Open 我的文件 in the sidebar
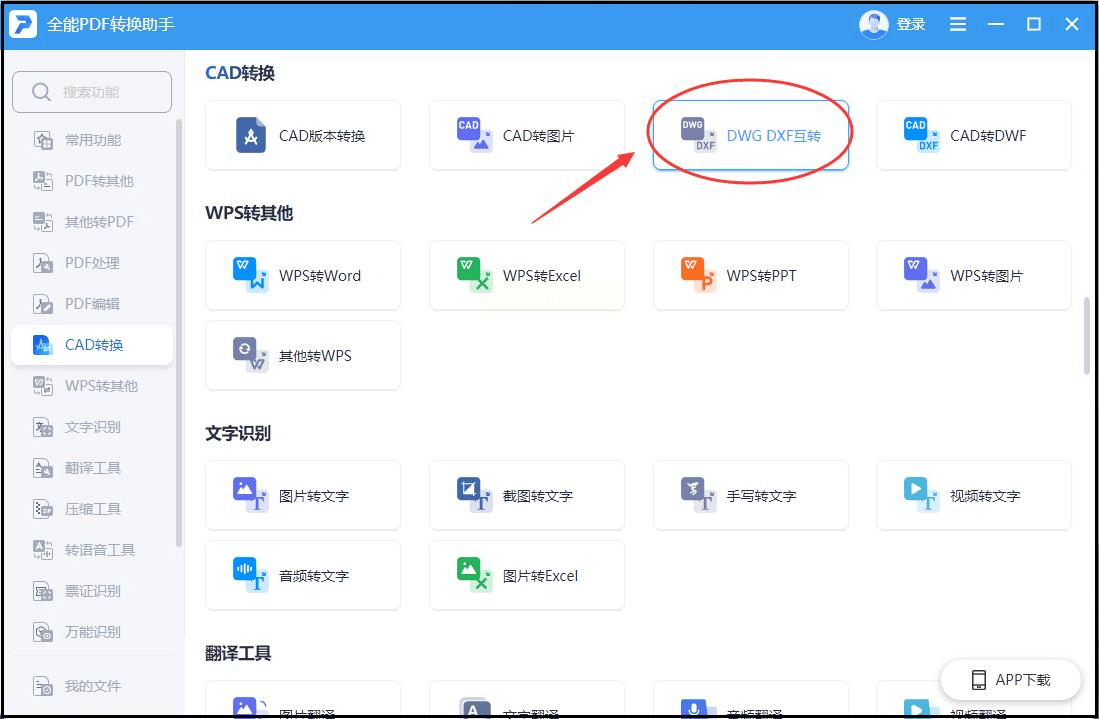The image size is (1099, 719). (92, 686)
